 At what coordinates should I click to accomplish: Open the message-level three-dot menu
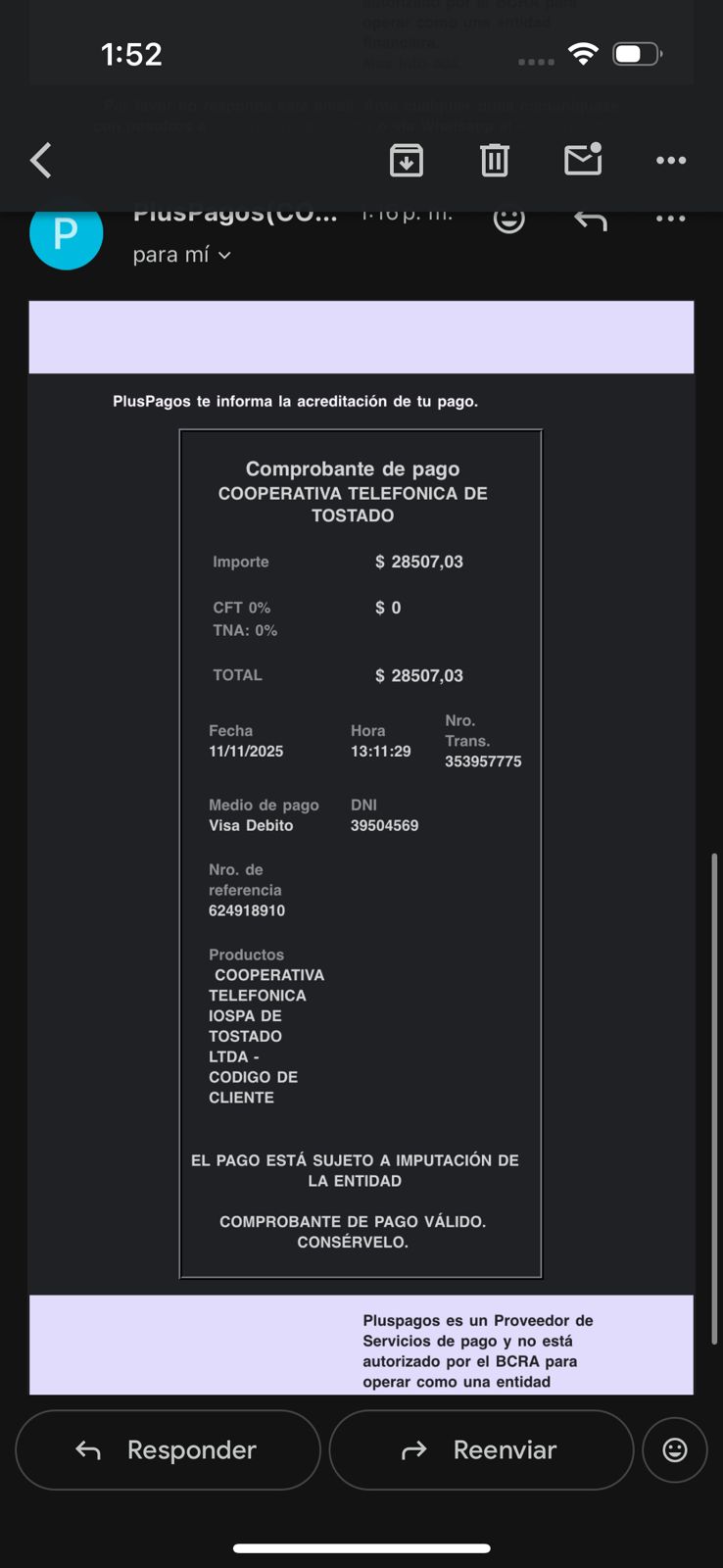671,220
